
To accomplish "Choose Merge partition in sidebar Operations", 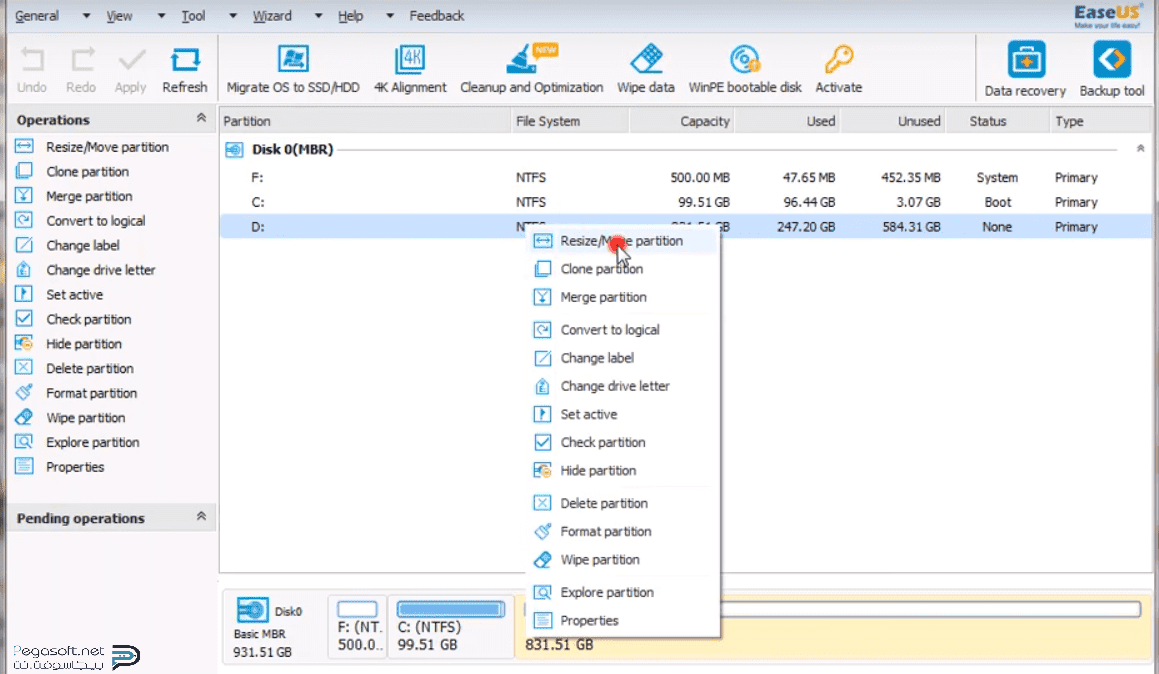I will [x=74, y=196].
